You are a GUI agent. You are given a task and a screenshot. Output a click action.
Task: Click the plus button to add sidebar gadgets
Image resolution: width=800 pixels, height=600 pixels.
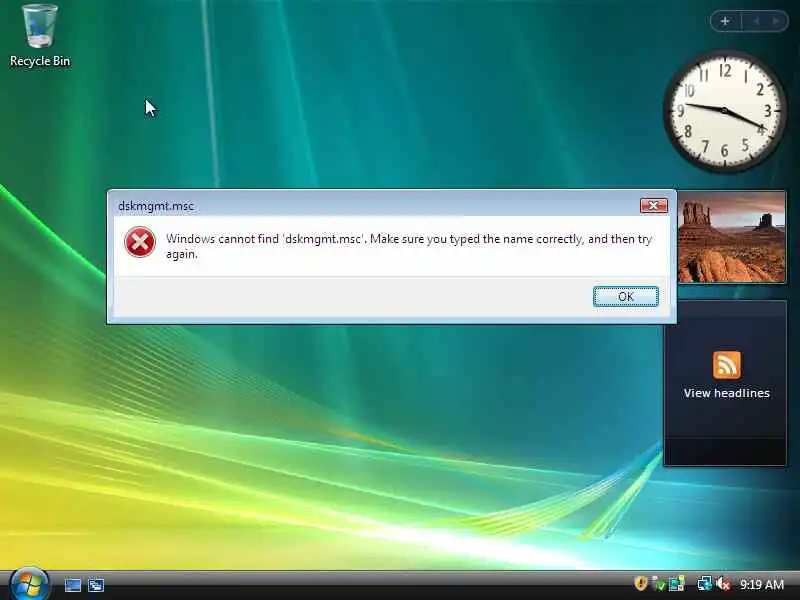[724, 21]
